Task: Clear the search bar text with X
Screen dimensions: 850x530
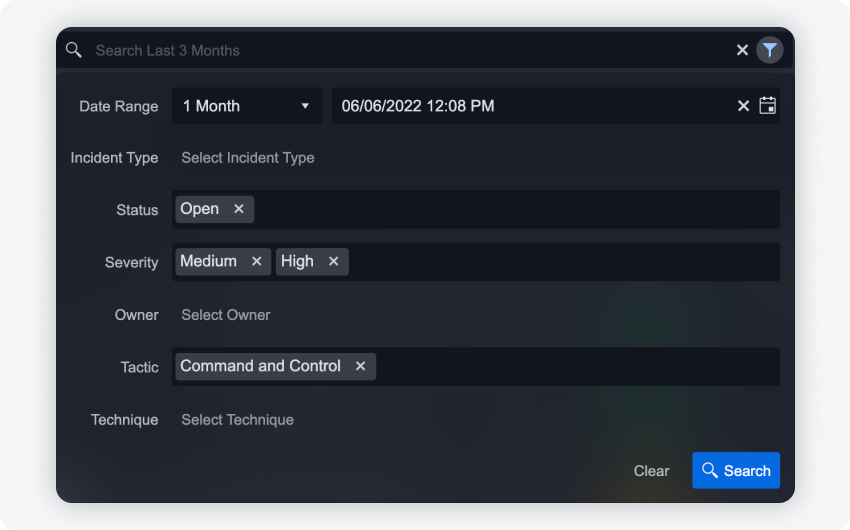Action: (x=742, y=50)
